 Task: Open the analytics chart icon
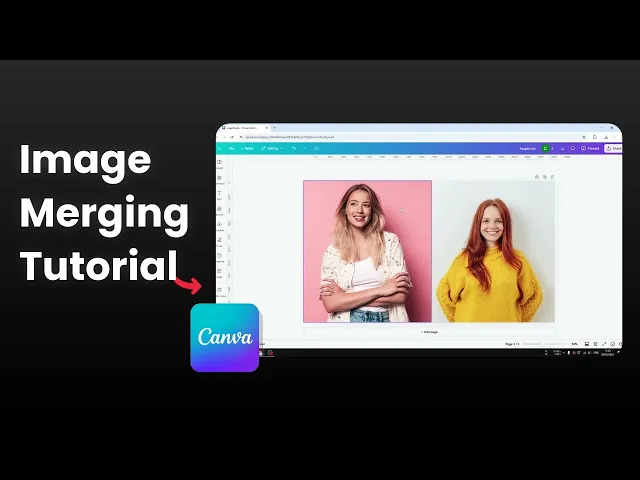pyautogui.click(x=563, y=149)
